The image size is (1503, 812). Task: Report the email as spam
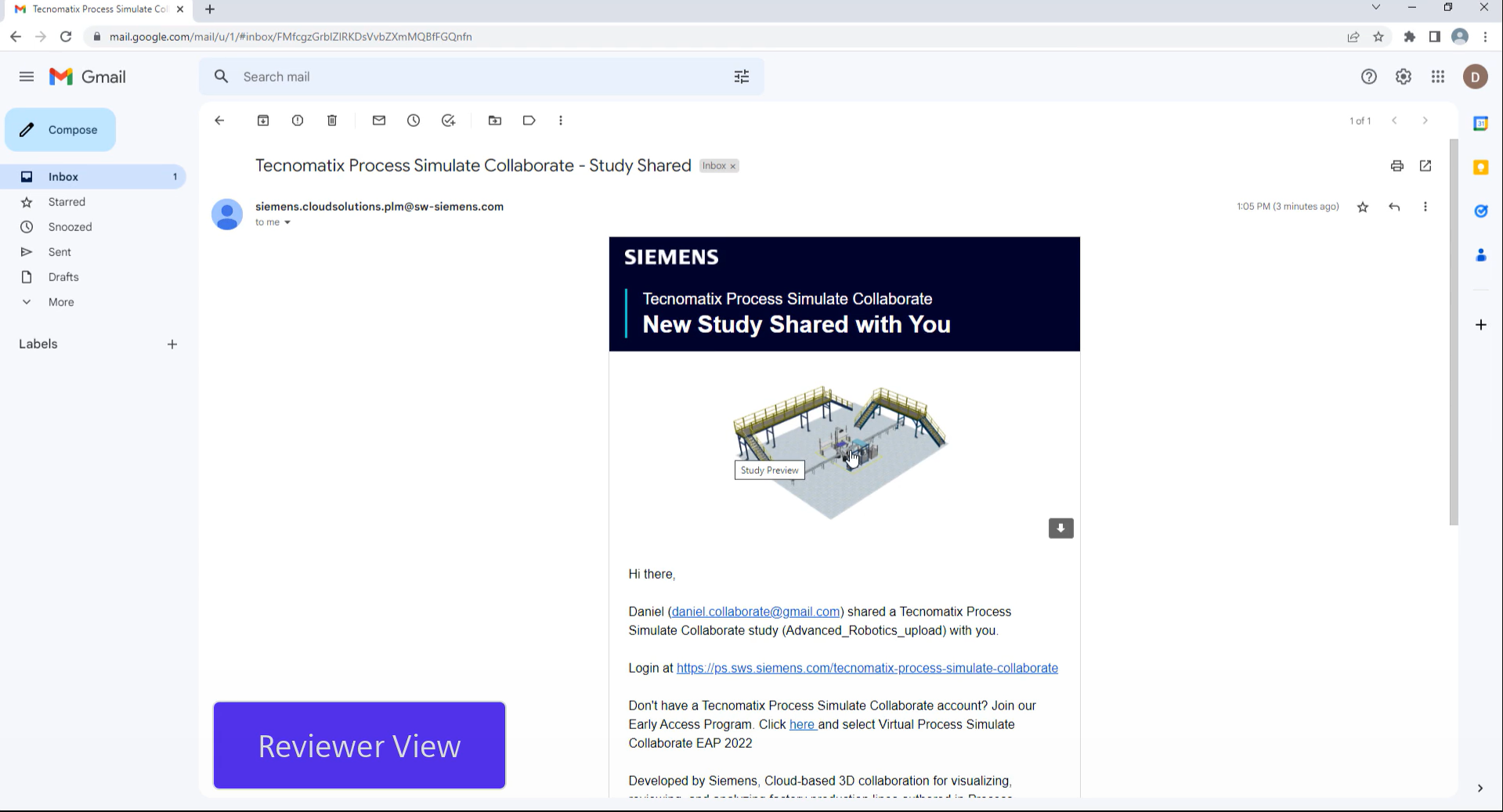tap(297, 120)
